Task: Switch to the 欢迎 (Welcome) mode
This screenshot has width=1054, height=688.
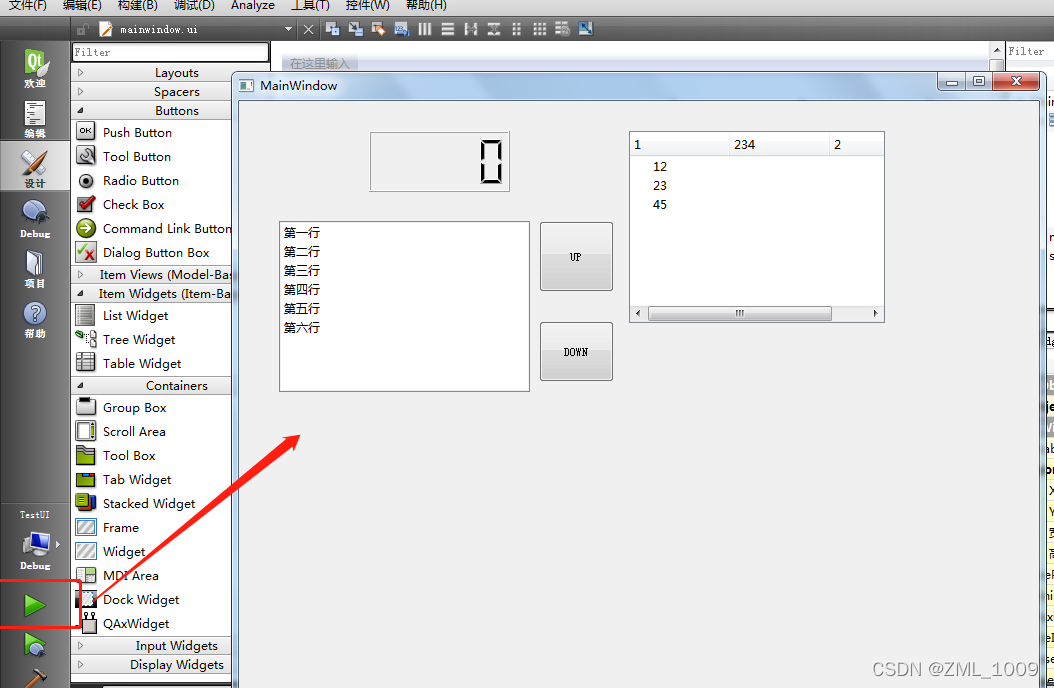Action: pos(35,70)
